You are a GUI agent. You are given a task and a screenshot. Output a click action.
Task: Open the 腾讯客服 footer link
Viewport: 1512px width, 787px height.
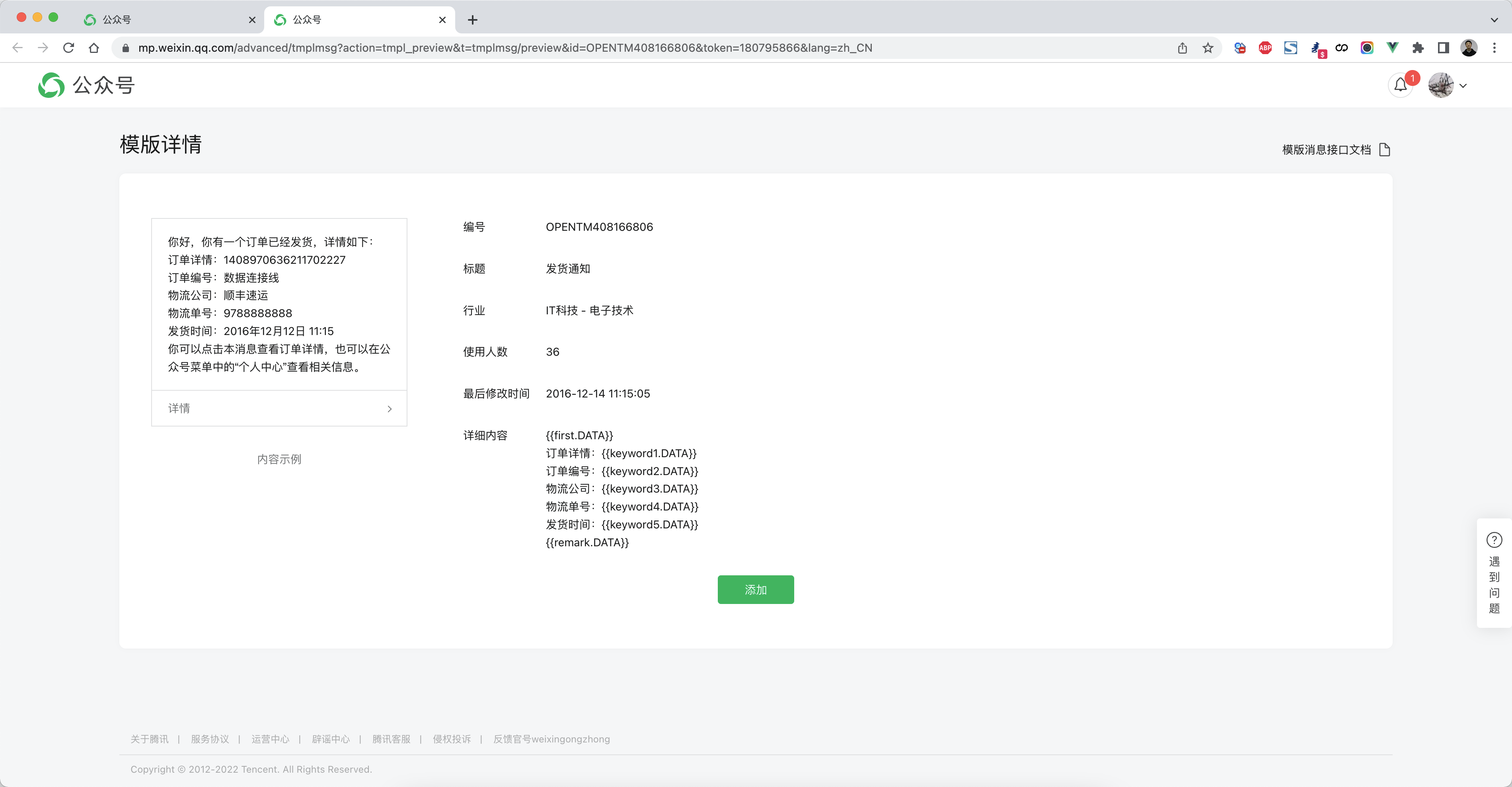coord(391,739)
